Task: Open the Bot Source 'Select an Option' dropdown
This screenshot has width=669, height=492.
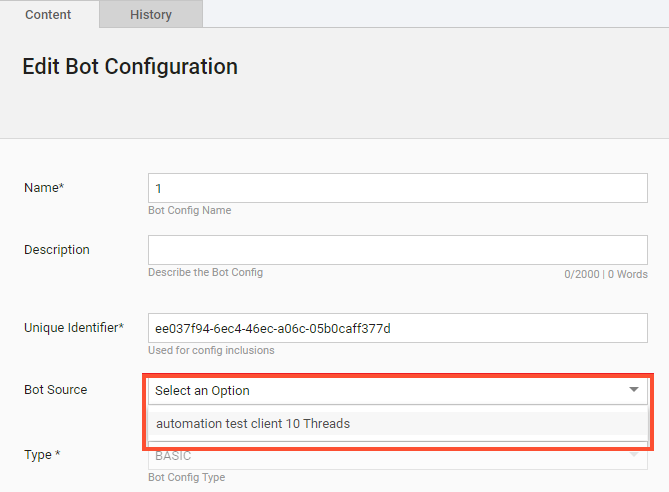Action: 398,390
